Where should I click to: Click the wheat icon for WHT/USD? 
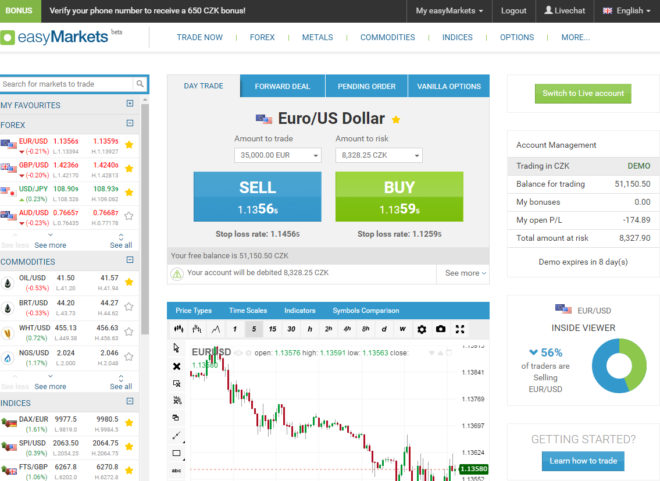pyautogui.click(x=8, y=333)
